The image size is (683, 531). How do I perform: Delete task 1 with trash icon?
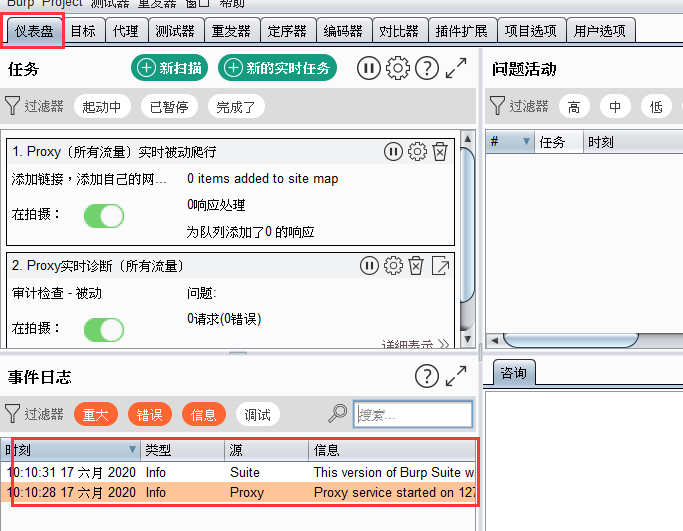tap(440, 152)
